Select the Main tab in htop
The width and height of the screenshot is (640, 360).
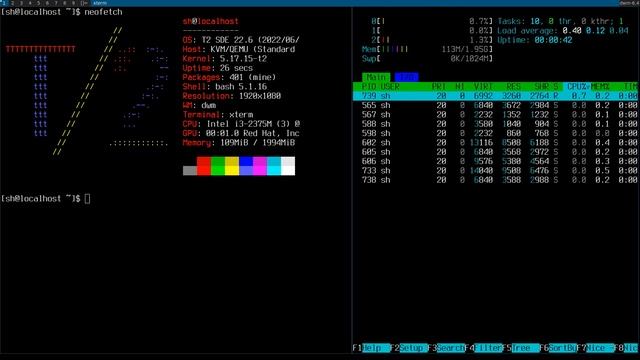tap(376, 77)
